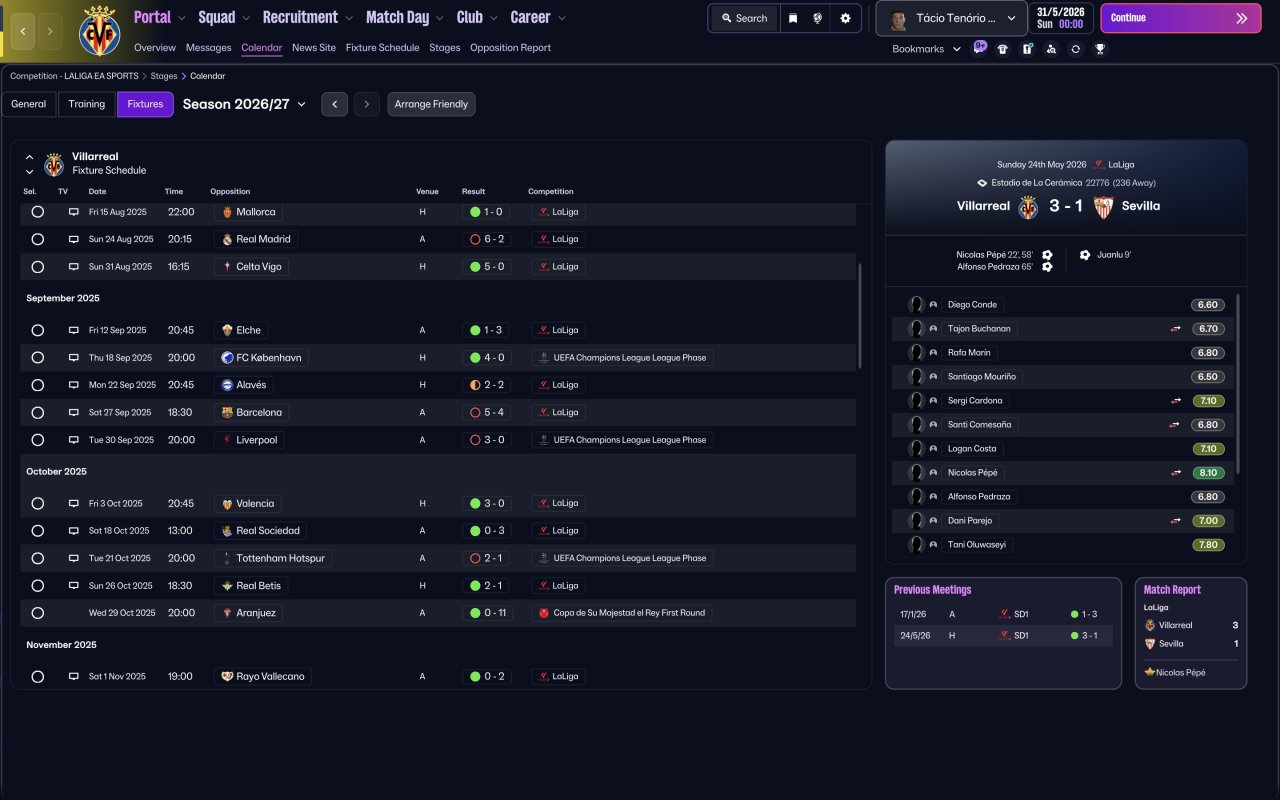This screenshot has width=1280, height=800.
Task: Expand the Squad menu chevron
Action: click(x=244, y=18)
